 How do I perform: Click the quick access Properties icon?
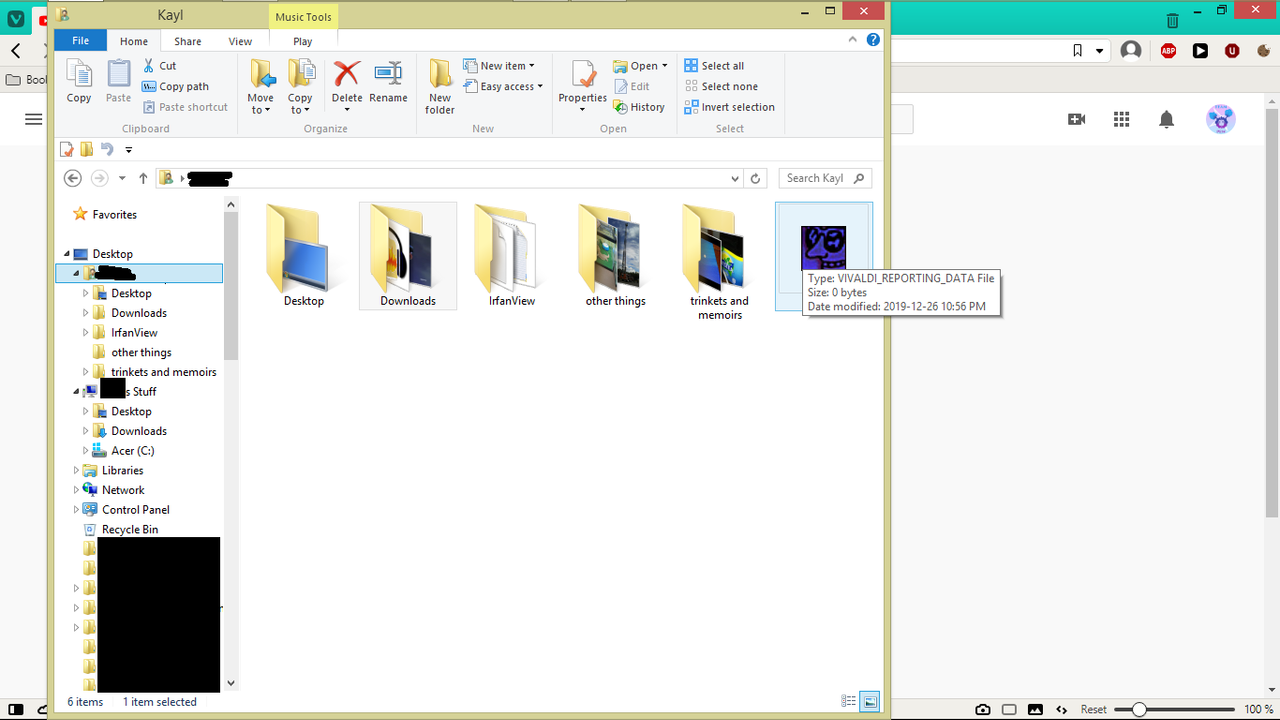tap(67, 150)
